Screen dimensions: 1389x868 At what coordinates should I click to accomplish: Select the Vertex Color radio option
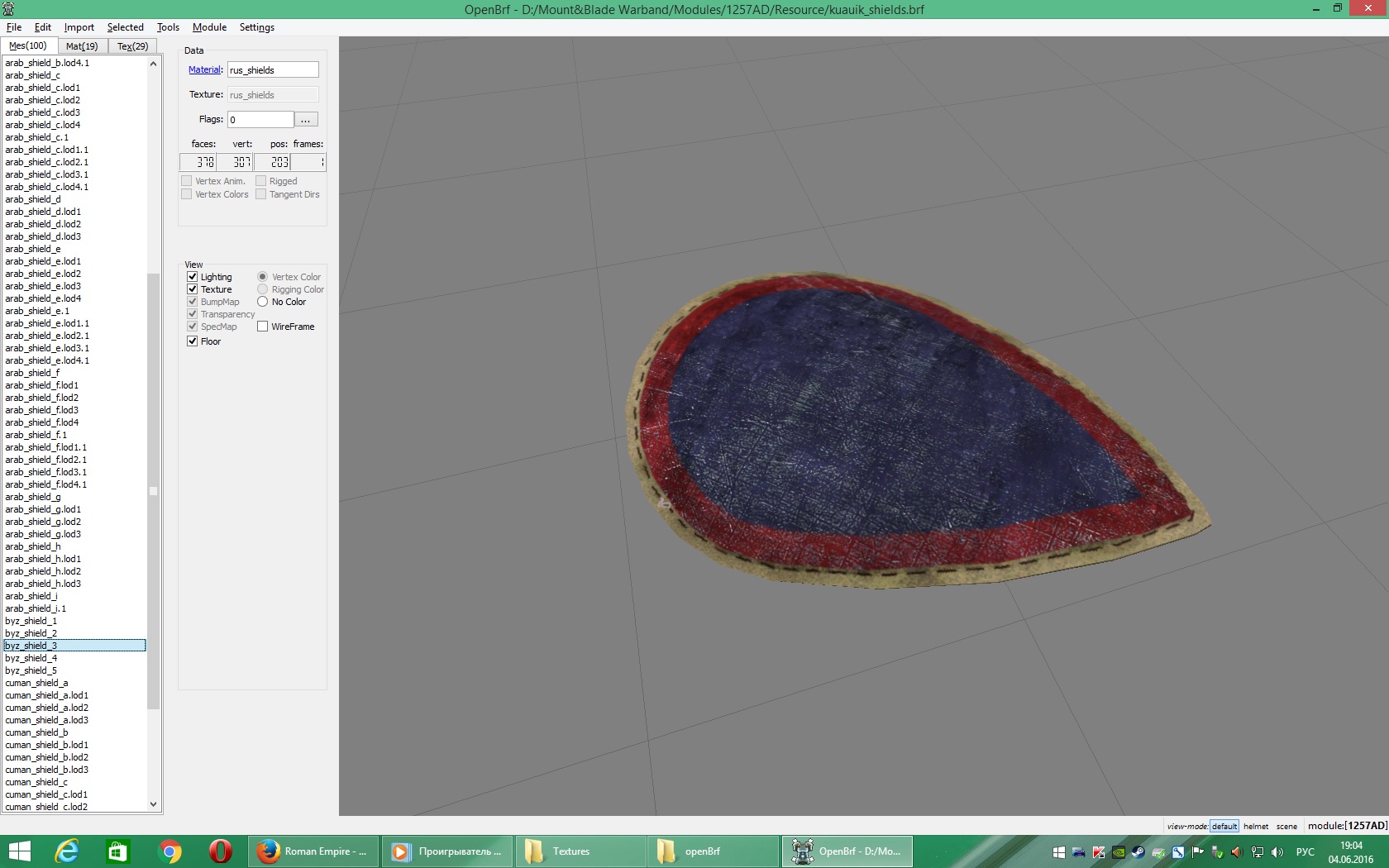(x=262, y=277)
